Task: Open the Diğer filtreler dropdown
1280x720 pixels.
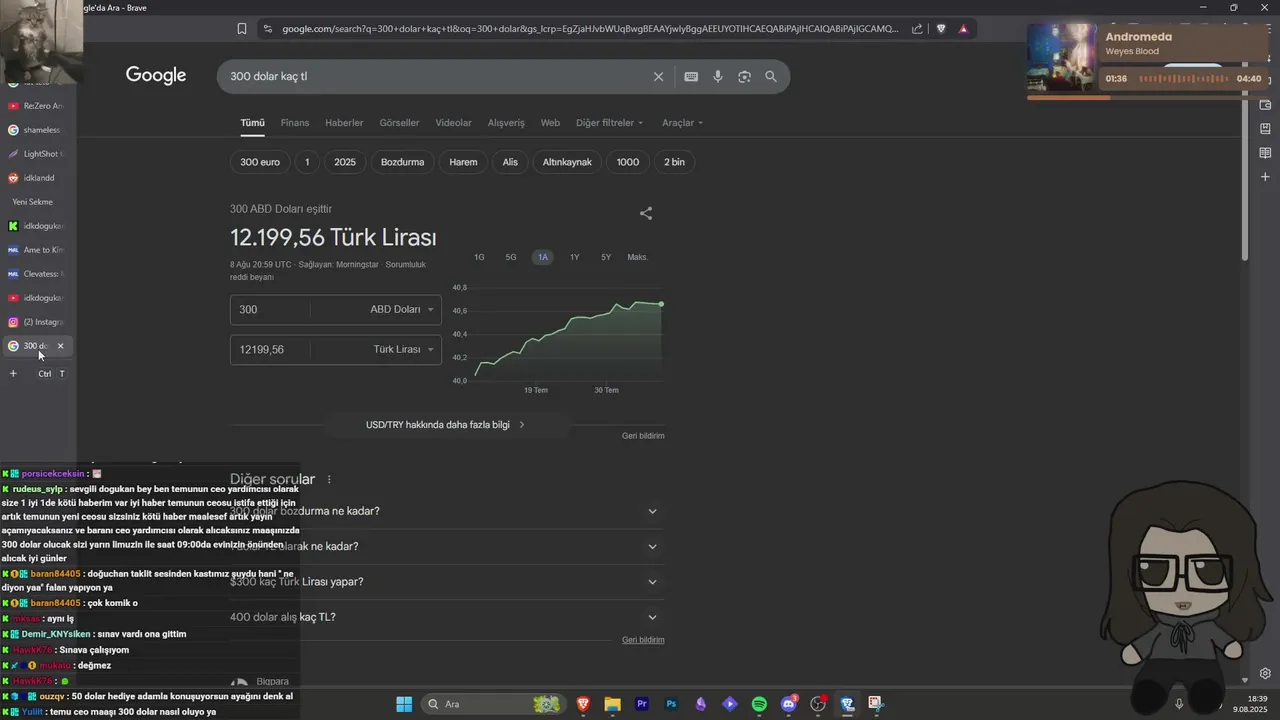Action: [x=610, y=123]
